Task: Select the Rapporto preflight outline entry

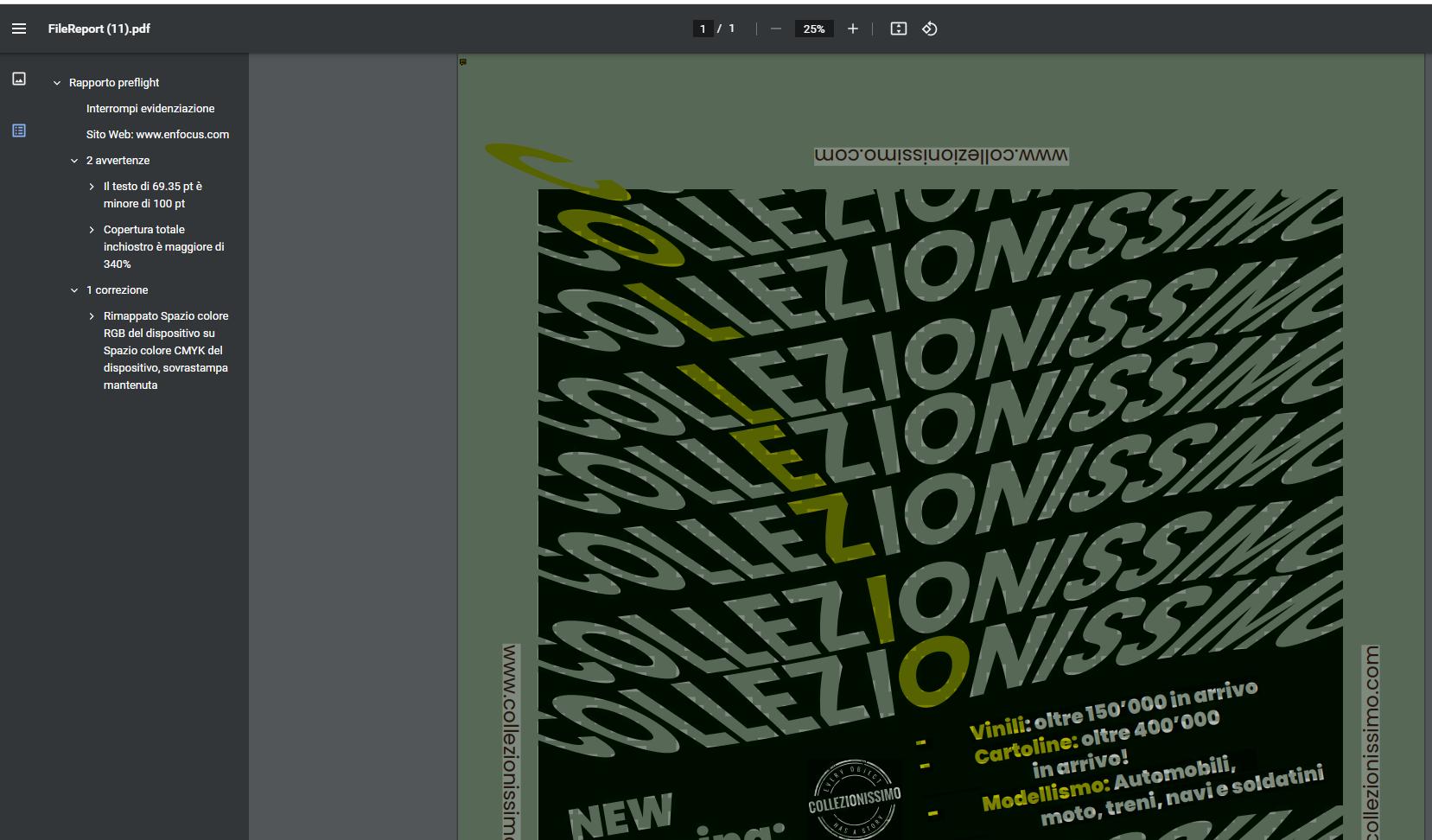Action: point(114,83)
